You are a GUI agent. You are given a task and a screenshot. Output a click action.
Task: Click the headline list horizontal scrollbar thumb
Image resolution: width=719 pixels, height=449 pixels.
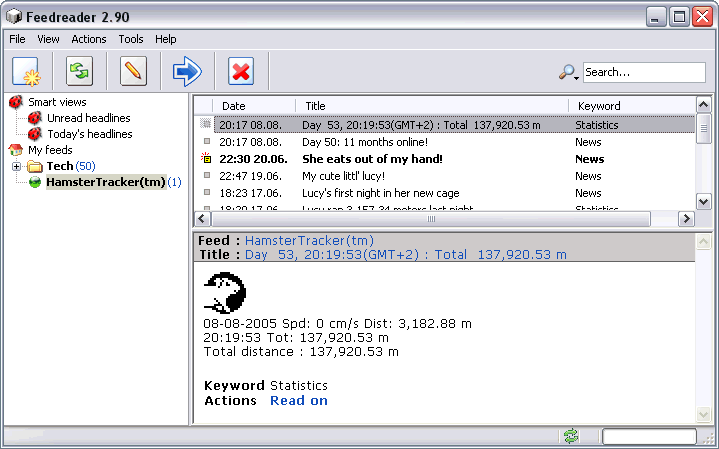click(x=431, y=219)
